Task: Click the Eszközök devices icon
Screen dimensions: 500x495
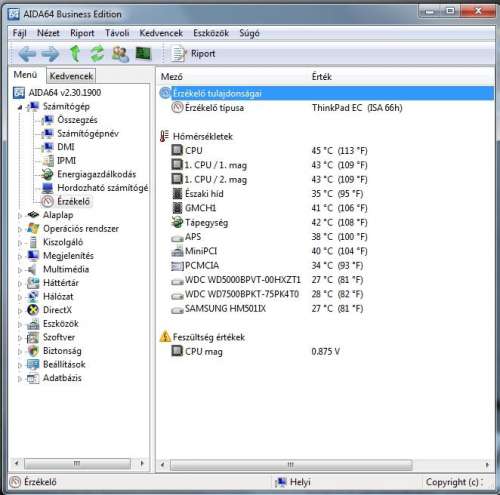Action: [33, 324]
